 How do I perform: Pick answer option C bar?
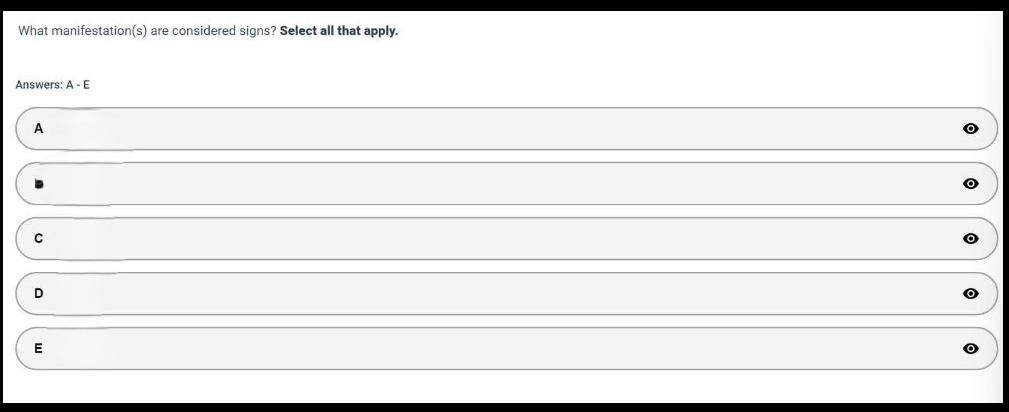click(500, 239)
